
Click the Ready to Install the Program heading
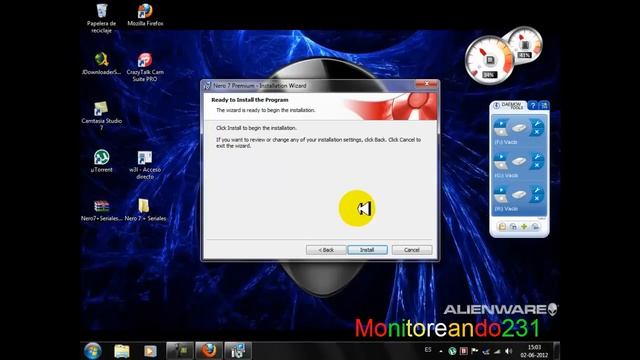(x=250, y=100)
